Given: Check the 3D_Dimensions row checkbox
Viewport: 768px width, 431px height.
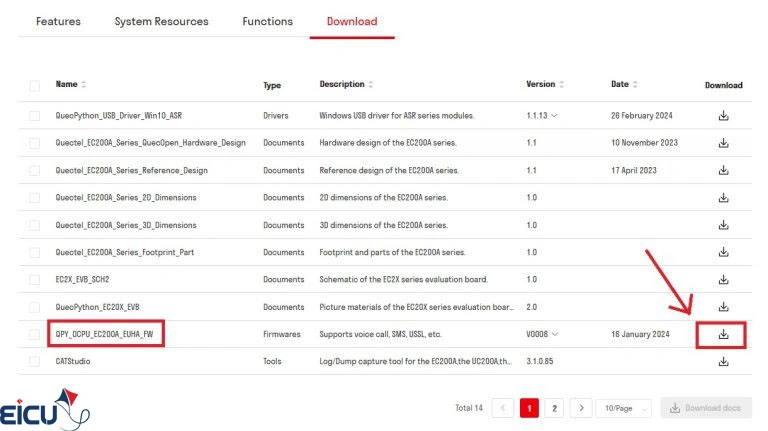Looking at the screenshot, I should tap(34, 225).
